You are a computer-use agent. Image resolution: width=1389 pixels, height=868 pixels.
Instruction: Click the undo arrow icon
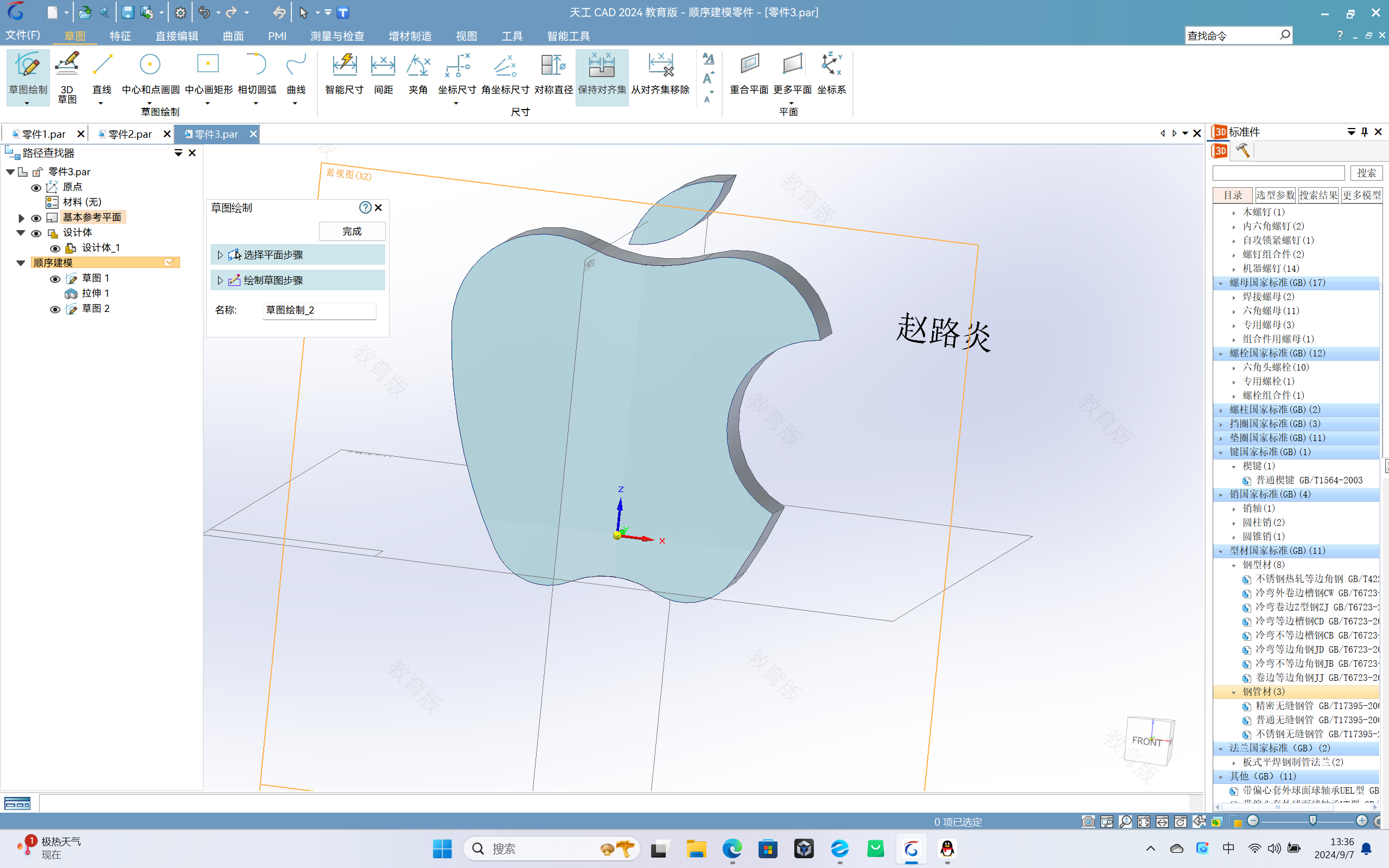tap(204, 12)
